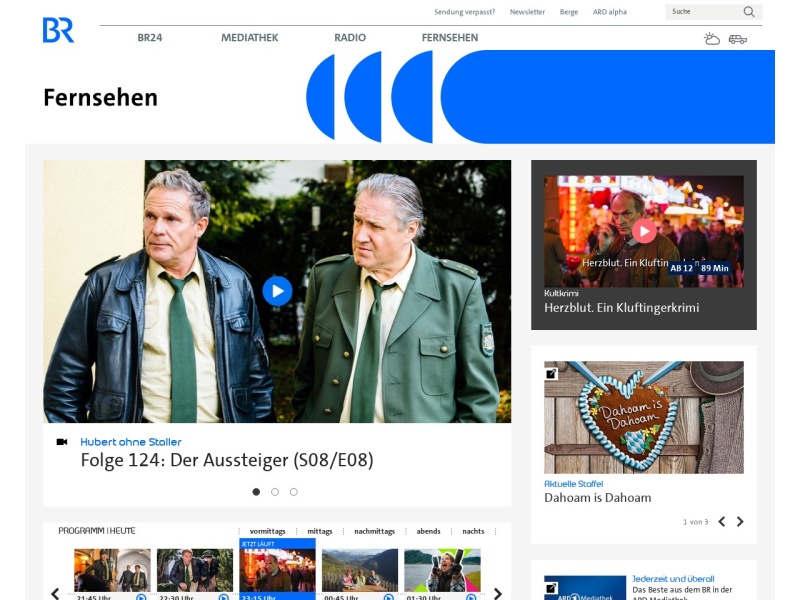Switch to the abends tab

[x=429, y=531]
